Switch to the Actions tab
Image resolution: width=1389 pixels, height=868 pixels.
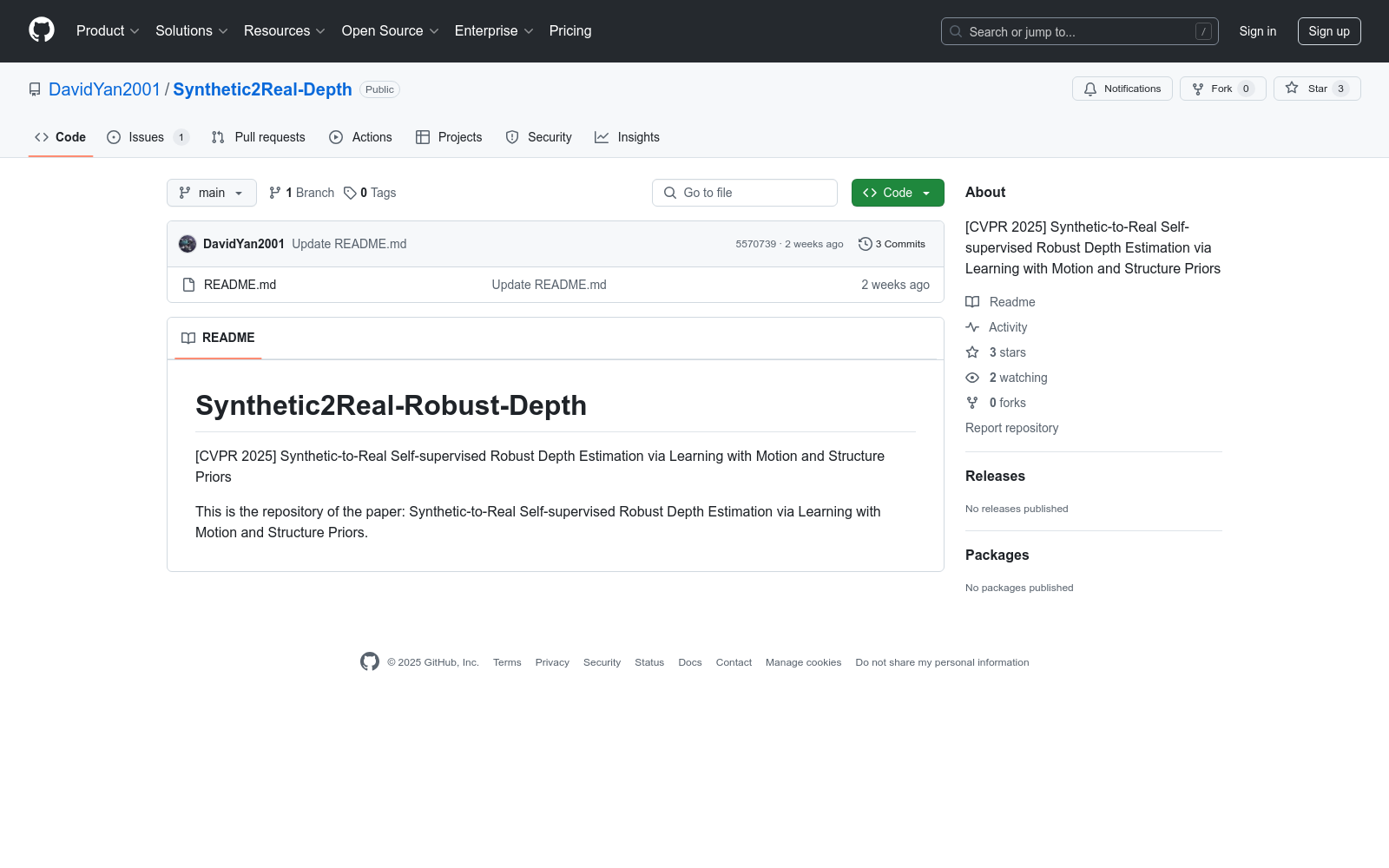(x=360, y=137)
